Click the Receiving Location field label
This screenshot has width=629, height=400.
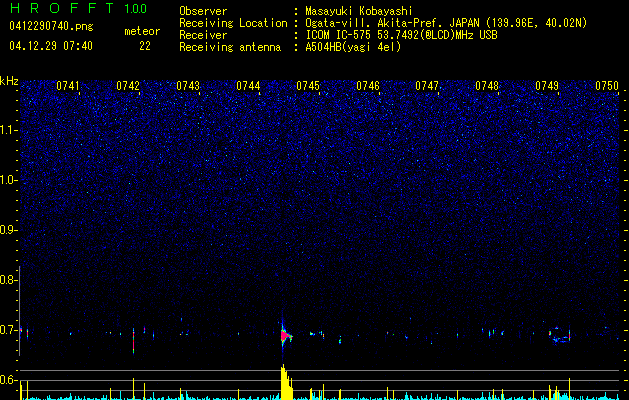click(x=233, y=23)
